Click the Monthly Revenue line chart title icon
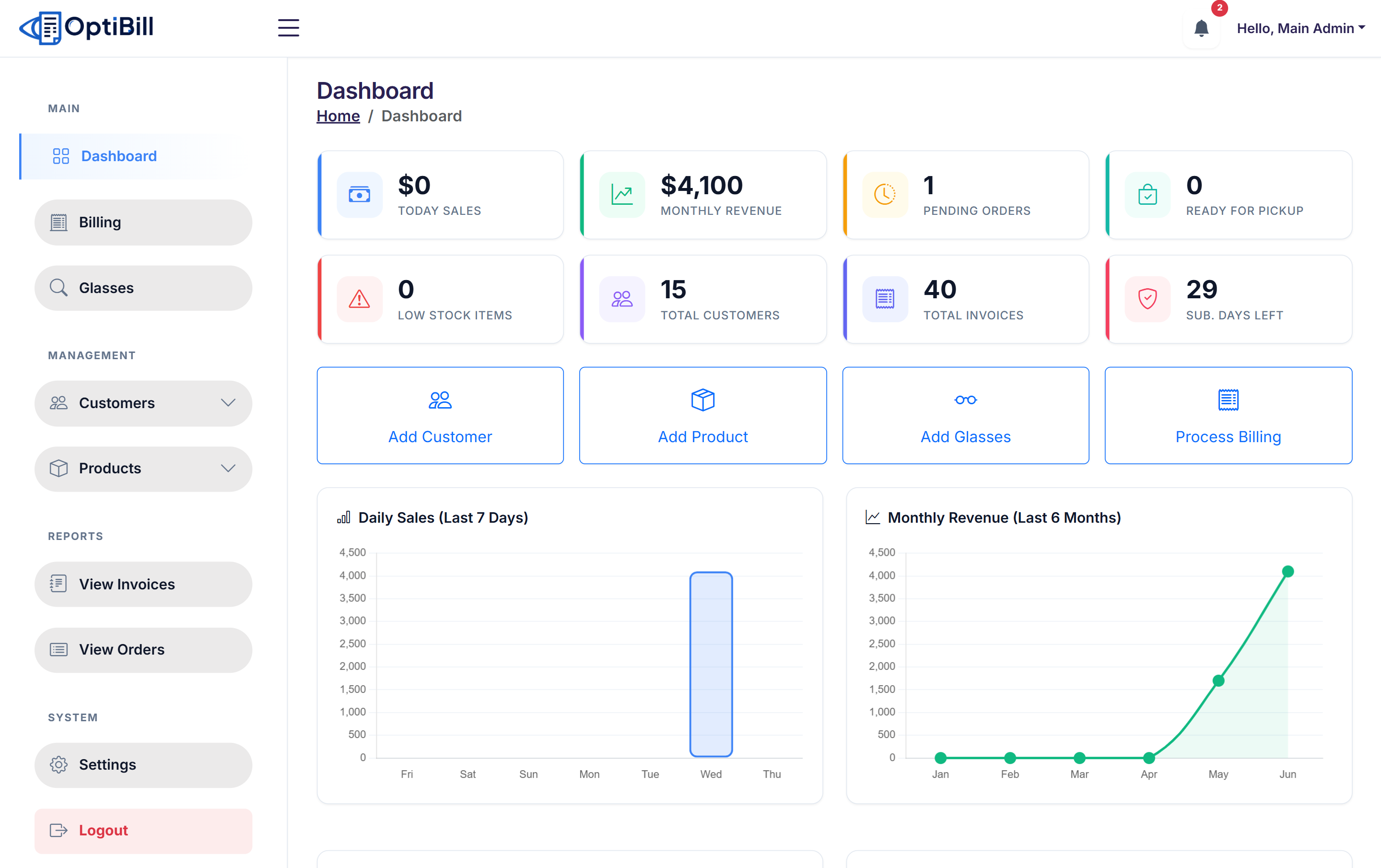The image size is (1381, 868). (x=873, y=517)
